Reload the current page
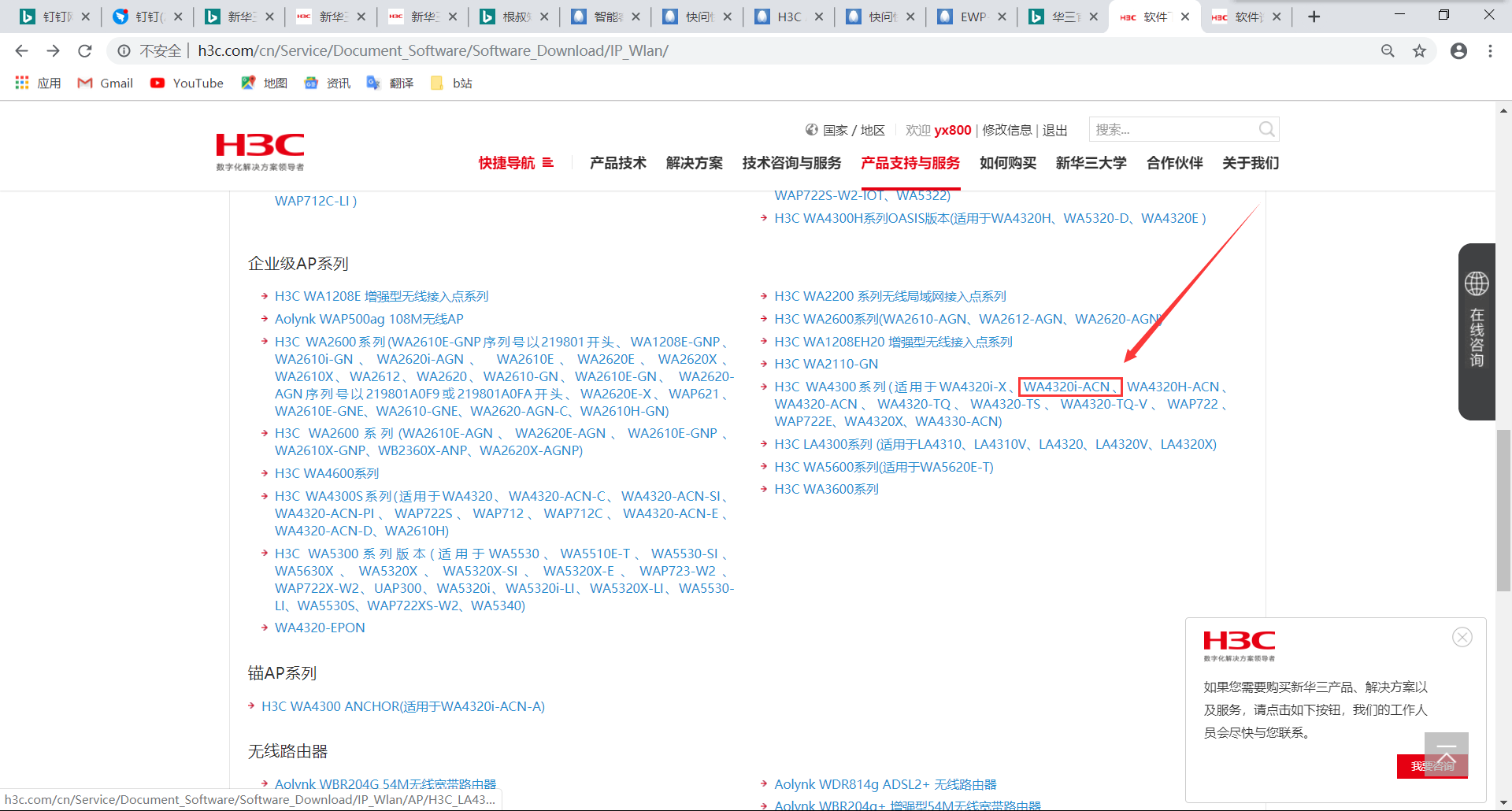The width and height of the screenshot is (1512, 811). 85,51
